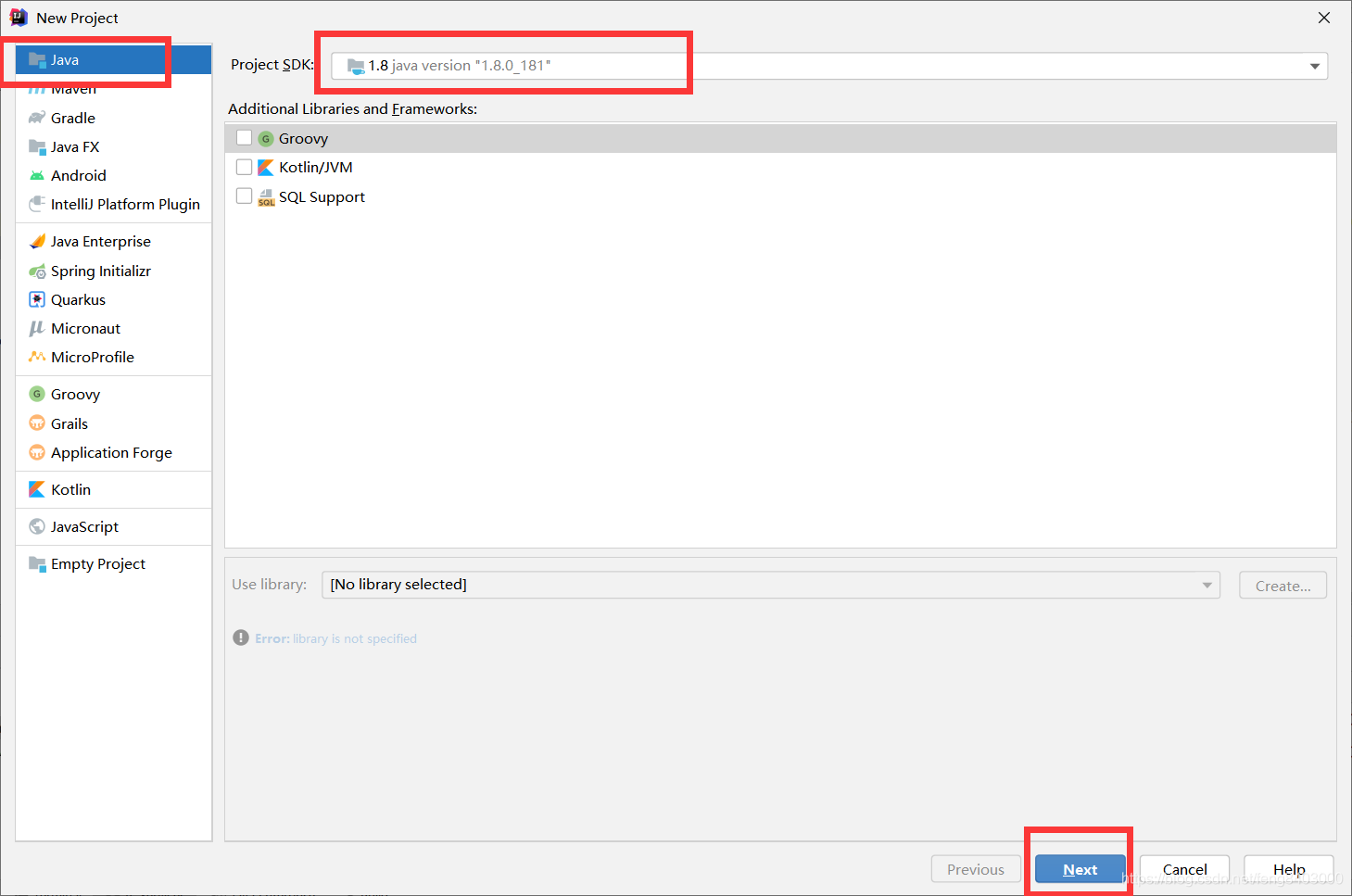Enable the Groovy framework checkbox
Viewport: 1352px width, 896px height.
click(x=245, y=138)
